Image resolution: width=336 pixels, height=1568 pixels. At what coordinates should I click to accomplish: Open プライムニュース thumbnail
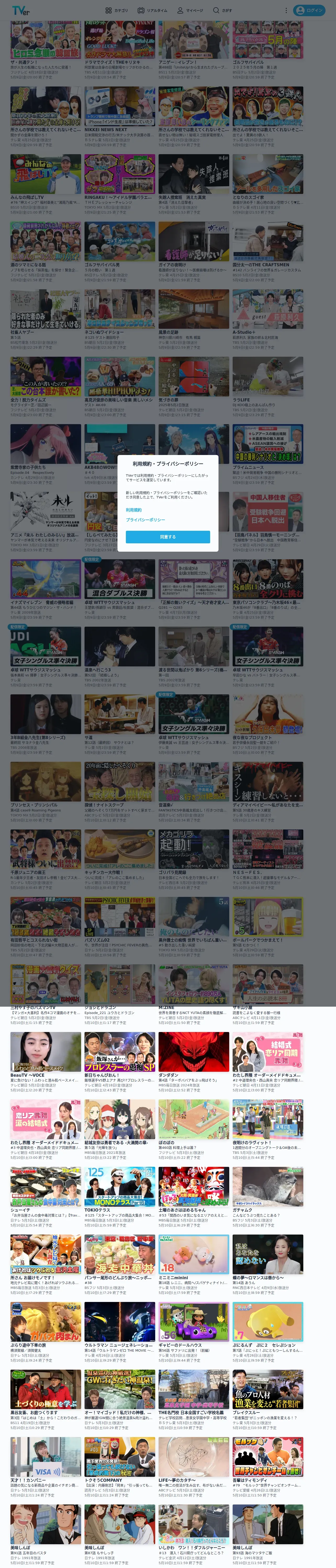(268, 444)
